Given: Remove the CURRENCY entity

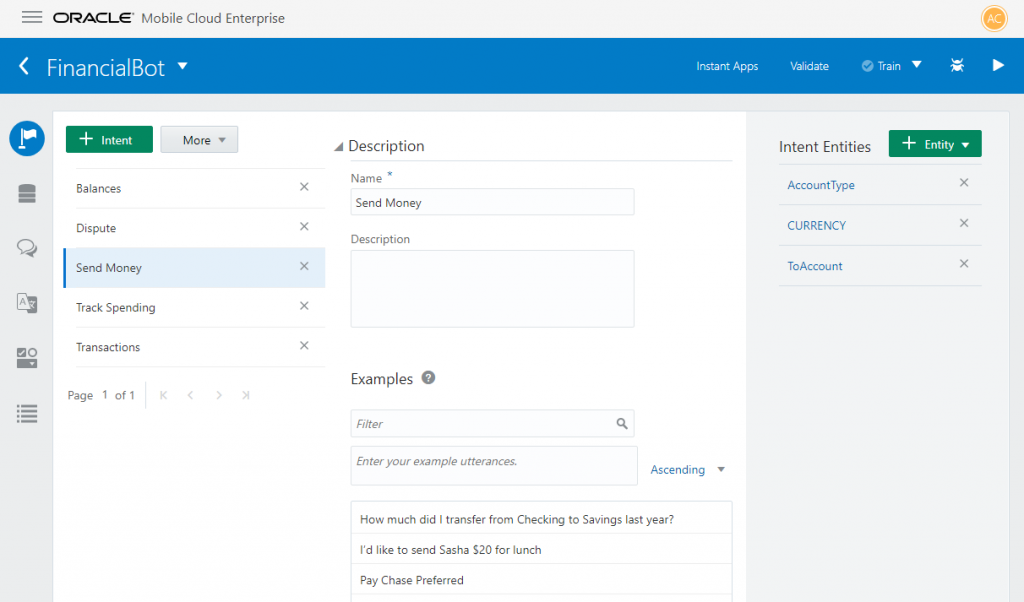Looking at the screenshot, I should pos(964,223).
